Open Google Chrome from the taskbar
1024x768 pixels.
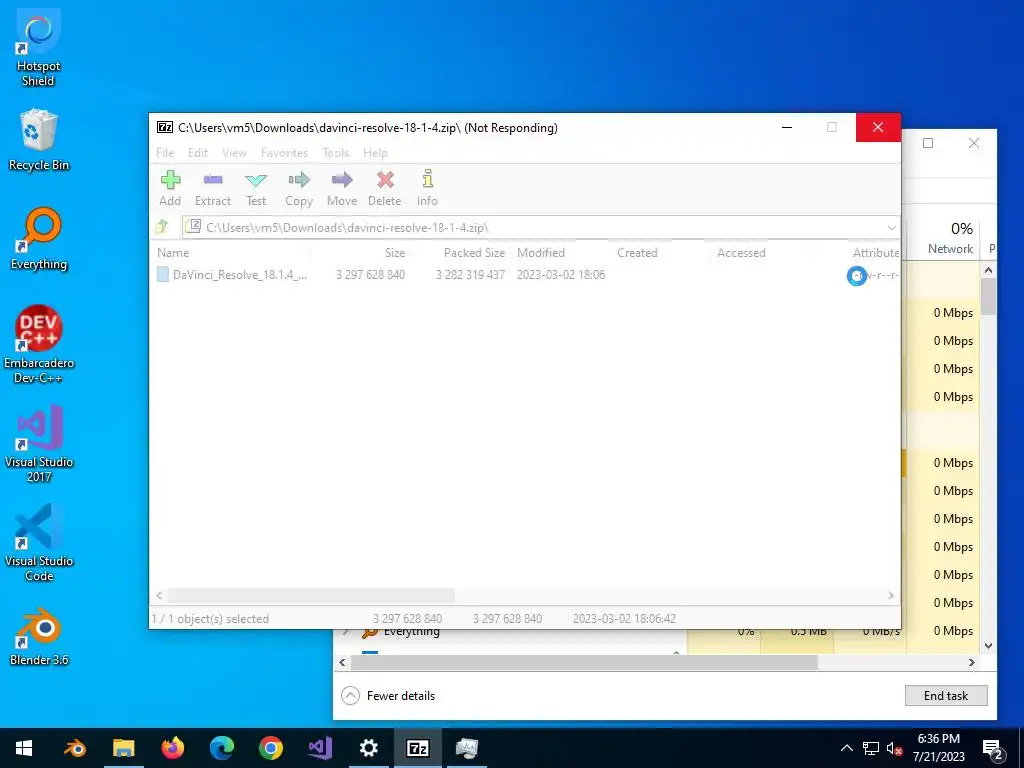pos(270,748)
